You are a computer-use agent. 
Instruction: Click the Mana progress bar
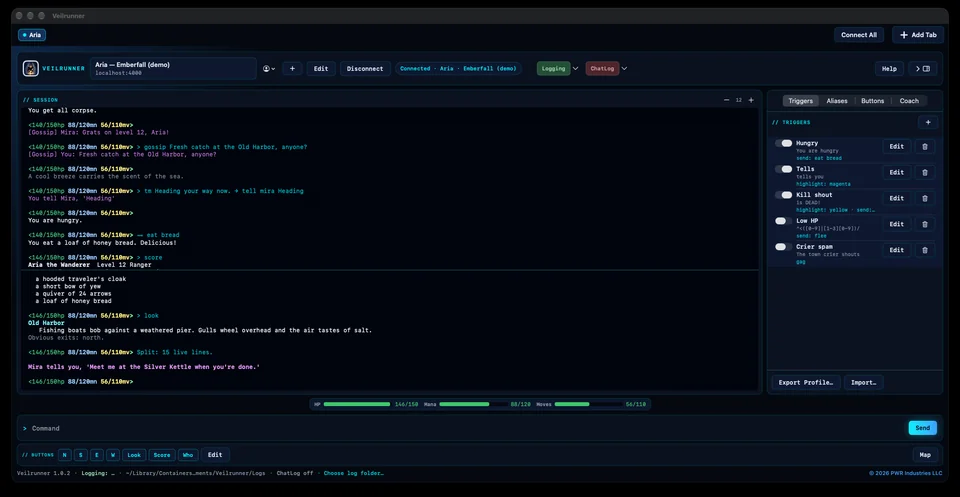pyautogui.click(x=473, y=404)
